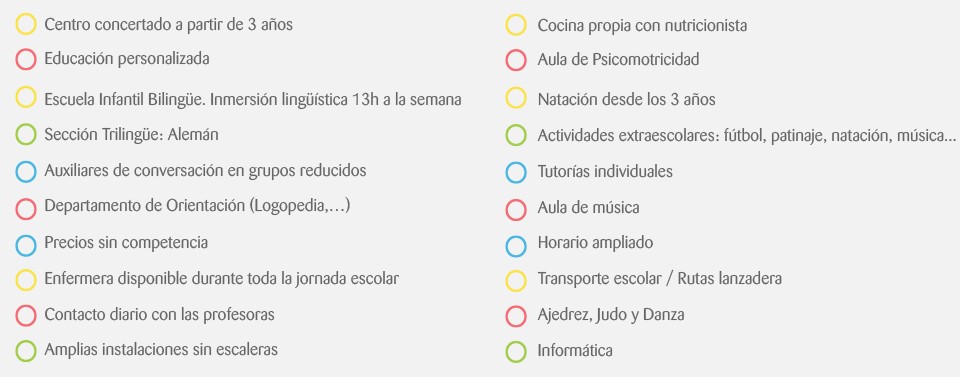
Task: Select the yellow bullet beside Cocina propia con nutricionista
Action: [516, 25]
